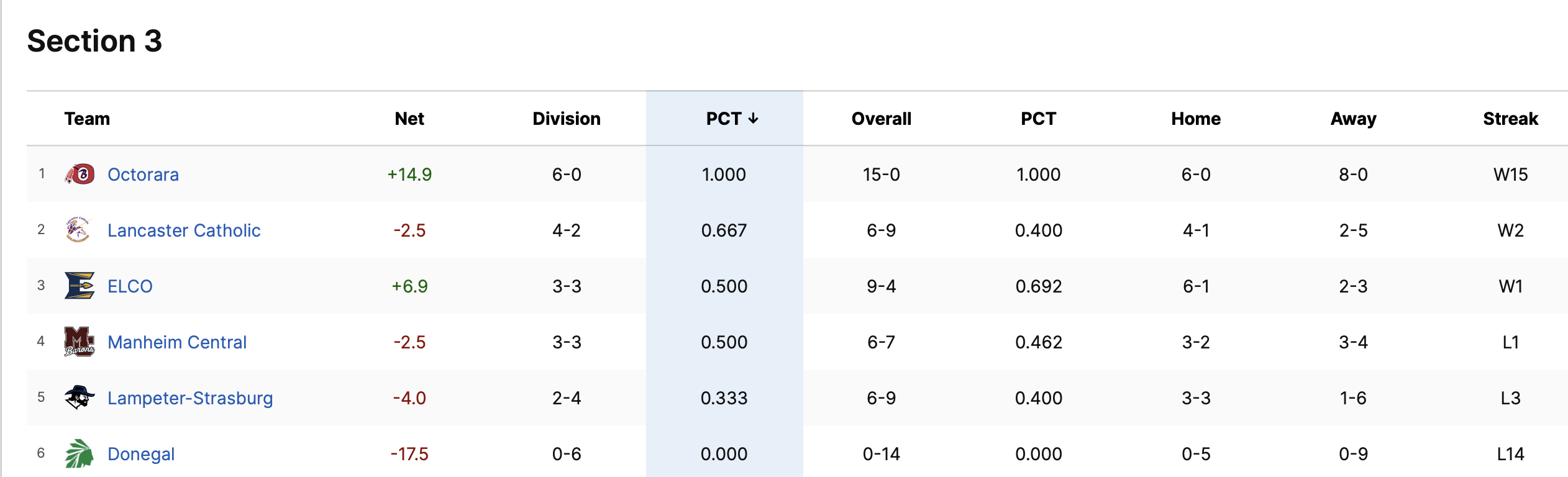Click the Lampeter-Strasburg team logo
The height and width of the screenshot is (477, 1568).
(80, 397)
